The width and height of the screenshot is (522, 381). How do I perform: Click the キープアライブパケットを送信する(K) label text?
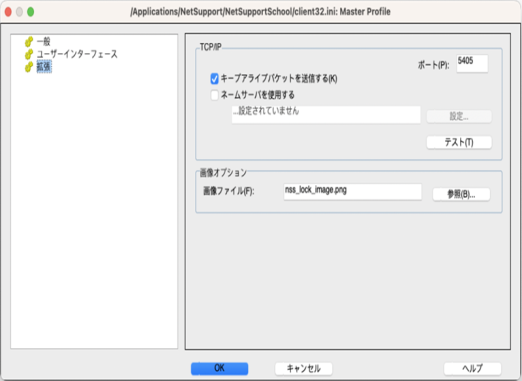click(279, 79)
